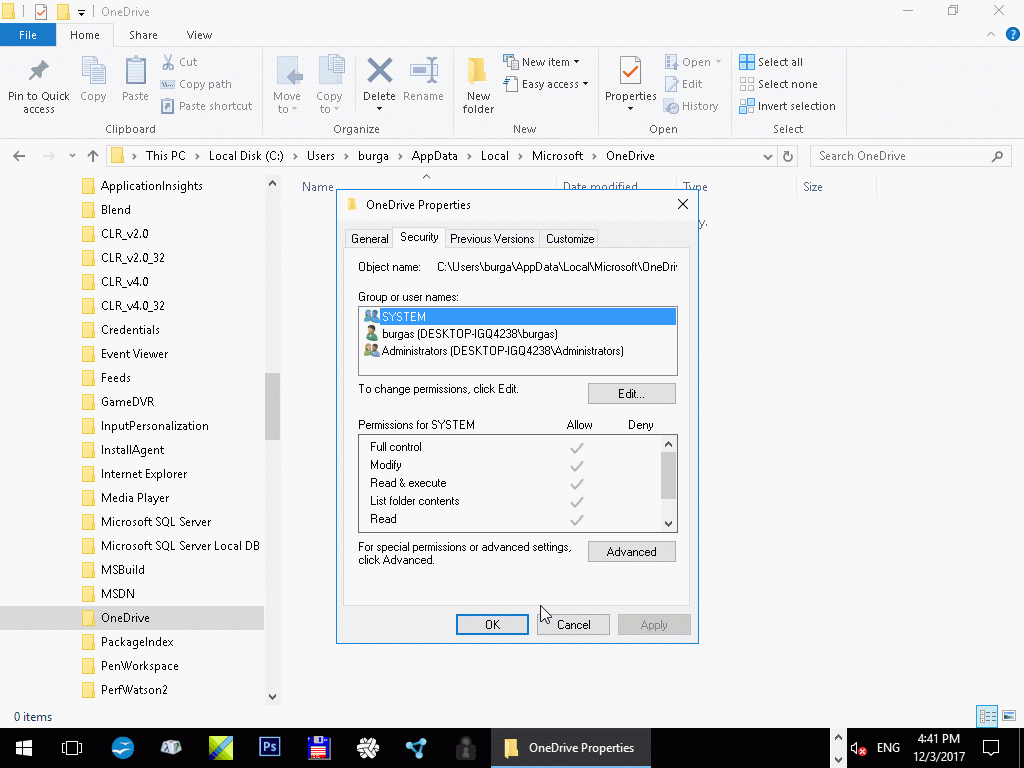Viewport: 1024px width, 768px height.
Task: Click the Delete X icon
Action: coord(379,71)
